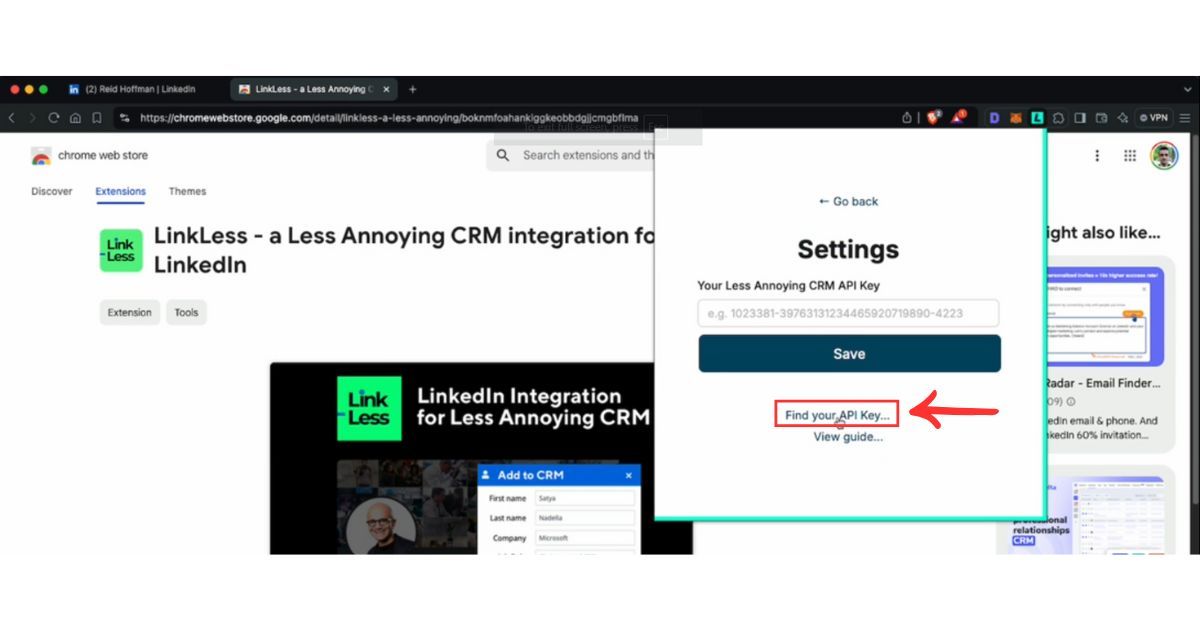Screen dimensions: 1200x630
Task: Switch to the Themes tab
Action: click(187, 191)
